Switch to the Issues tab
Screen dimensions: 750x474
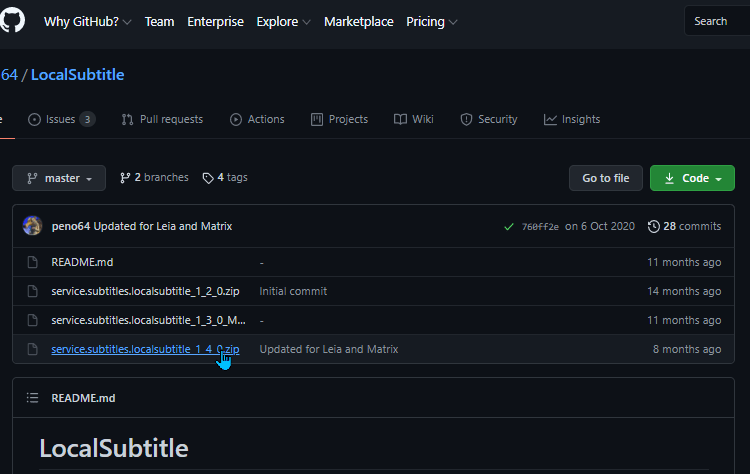61,119
